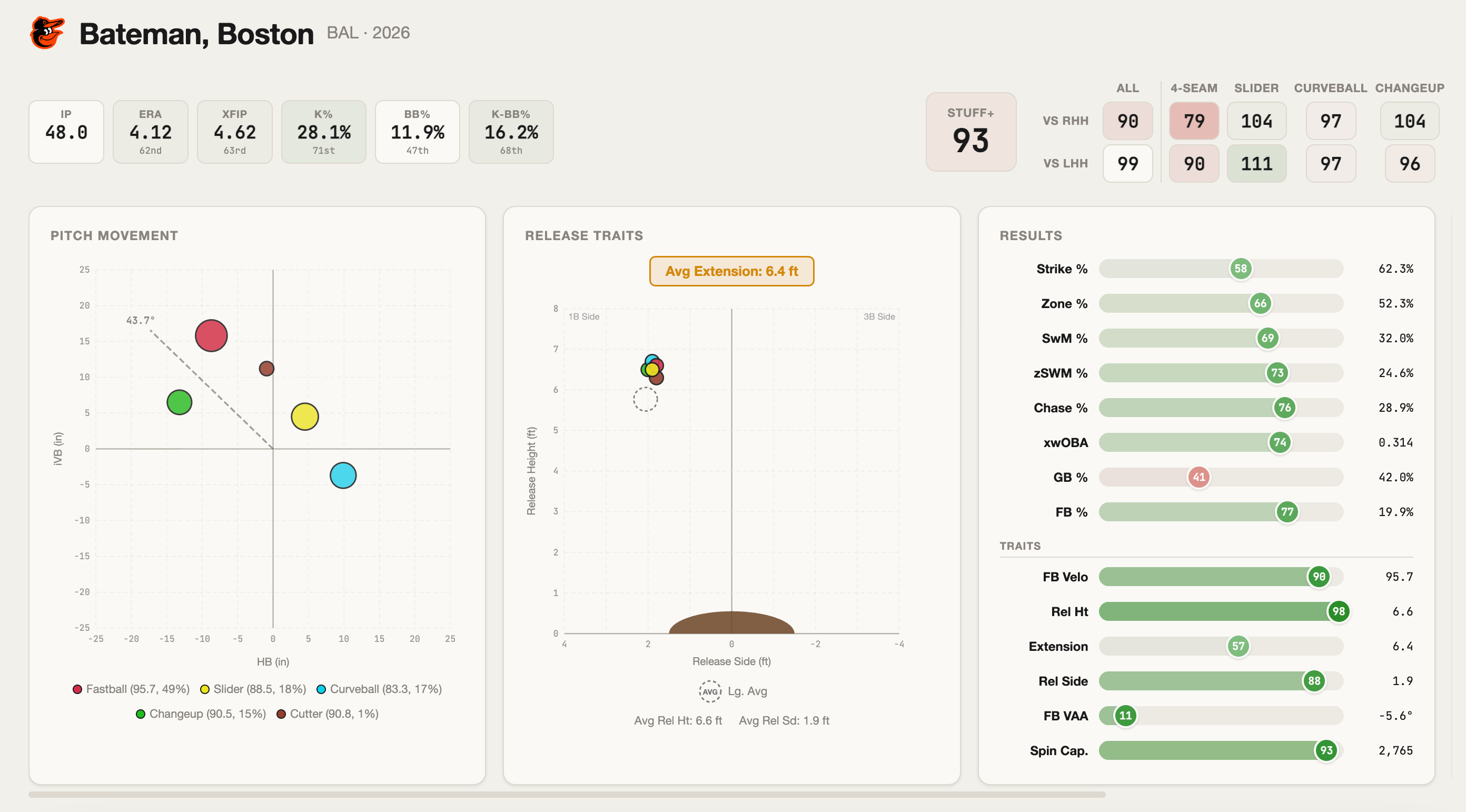Viewport: 1466px width, 812px height.
Task: Select the brown Cutter movement dot
Action: [266, 369]
